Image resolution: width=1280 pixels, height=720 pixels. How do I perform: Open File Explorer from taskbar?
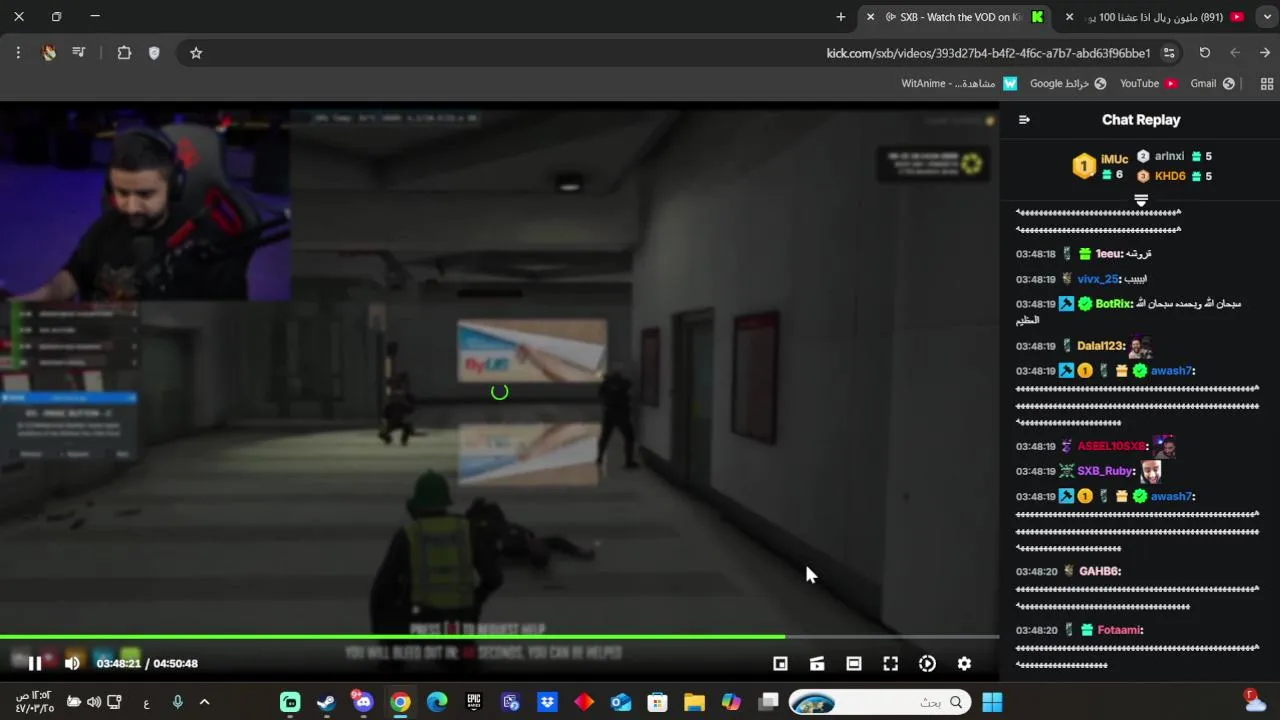click(694, 702)
